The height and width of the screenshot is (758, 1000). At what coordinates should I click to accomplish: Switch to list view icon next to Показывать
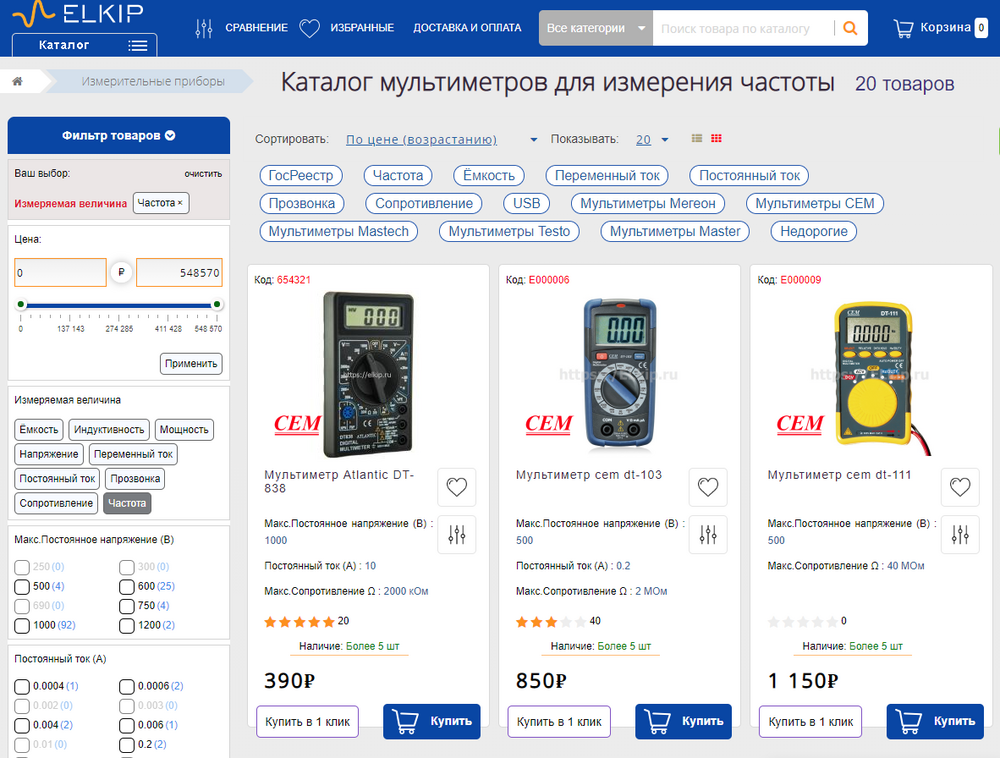click(699, 138)
